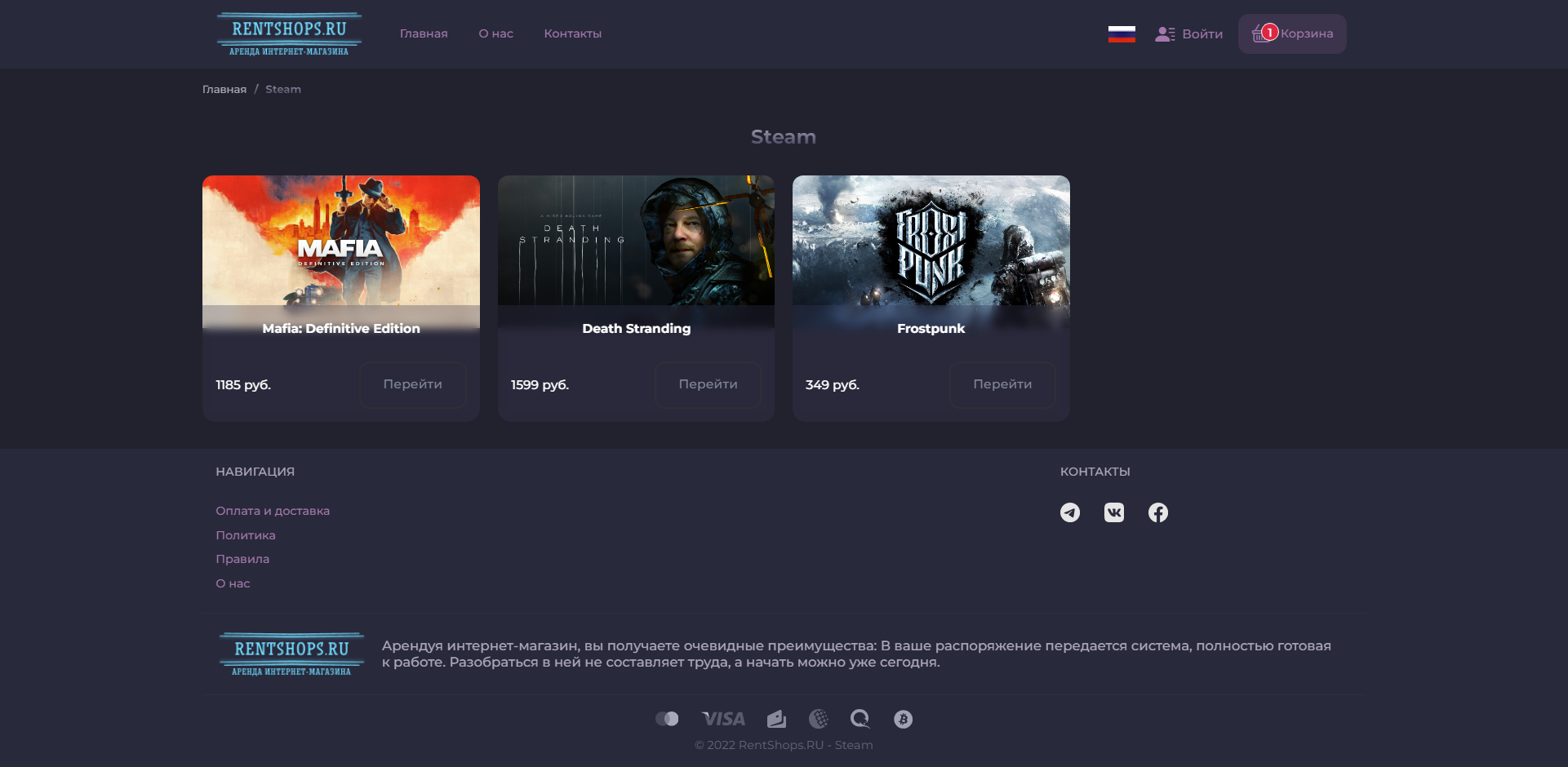The height and width of the screenshot is (767, 1568).
Task: Switch language via the Russian flag icon
Action: [x=1122, y=34]
